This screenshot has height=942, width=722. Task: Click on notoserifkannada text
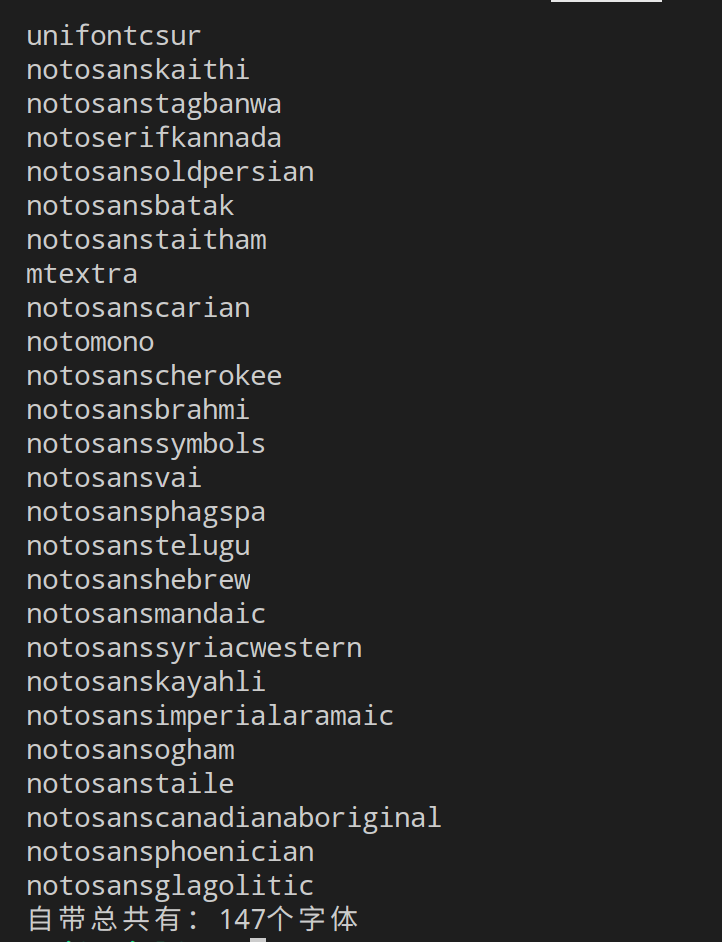click(154, 138)
